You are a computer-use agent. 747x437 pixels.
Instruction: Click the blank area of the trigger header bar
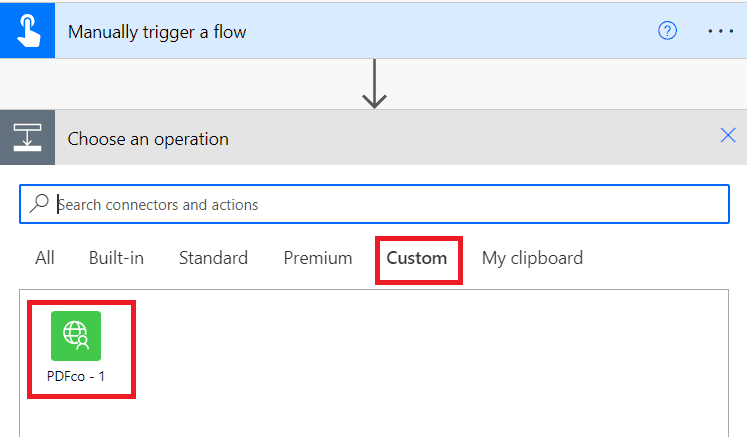pos(450,31)
